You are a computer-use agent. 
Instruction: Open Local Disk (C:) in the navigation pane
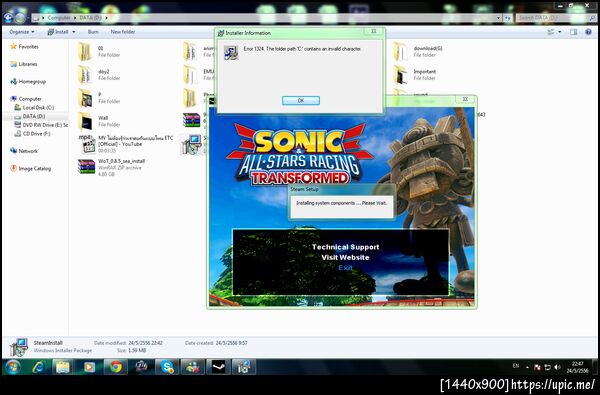(x=34, y=108)
